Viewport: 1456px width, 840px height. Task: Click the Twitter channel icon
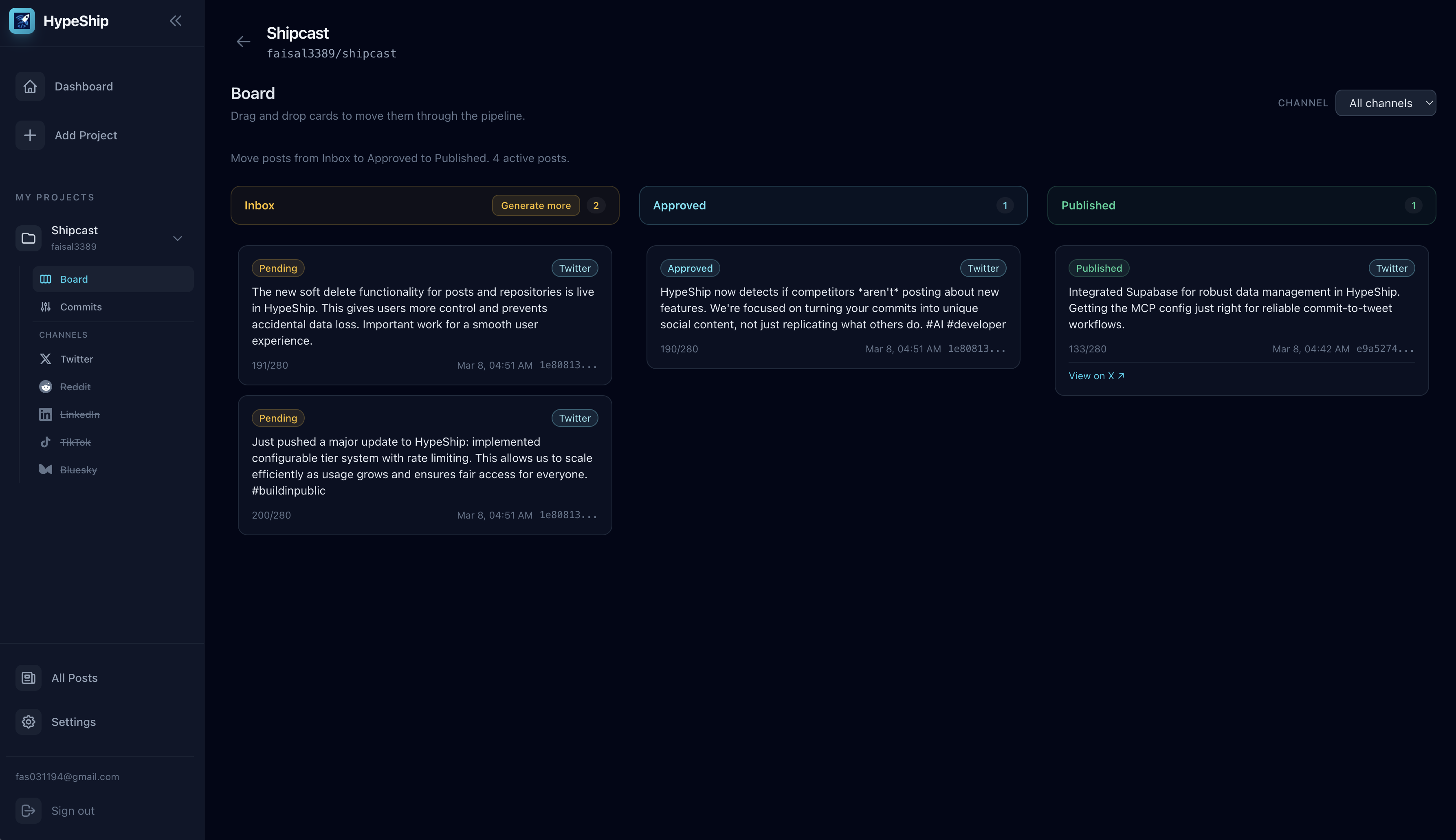point(46,358)
